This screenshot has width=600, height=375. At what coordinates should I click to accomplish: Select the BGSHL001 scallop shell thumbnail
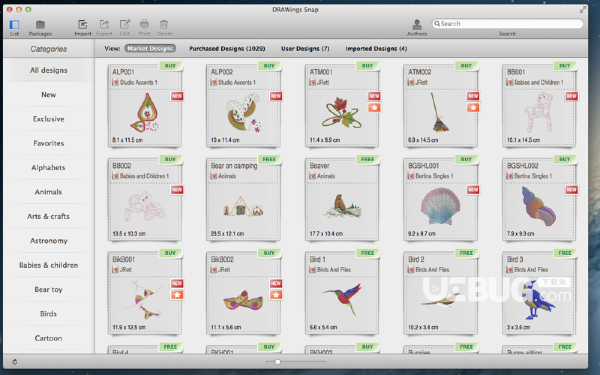point(440,205)
